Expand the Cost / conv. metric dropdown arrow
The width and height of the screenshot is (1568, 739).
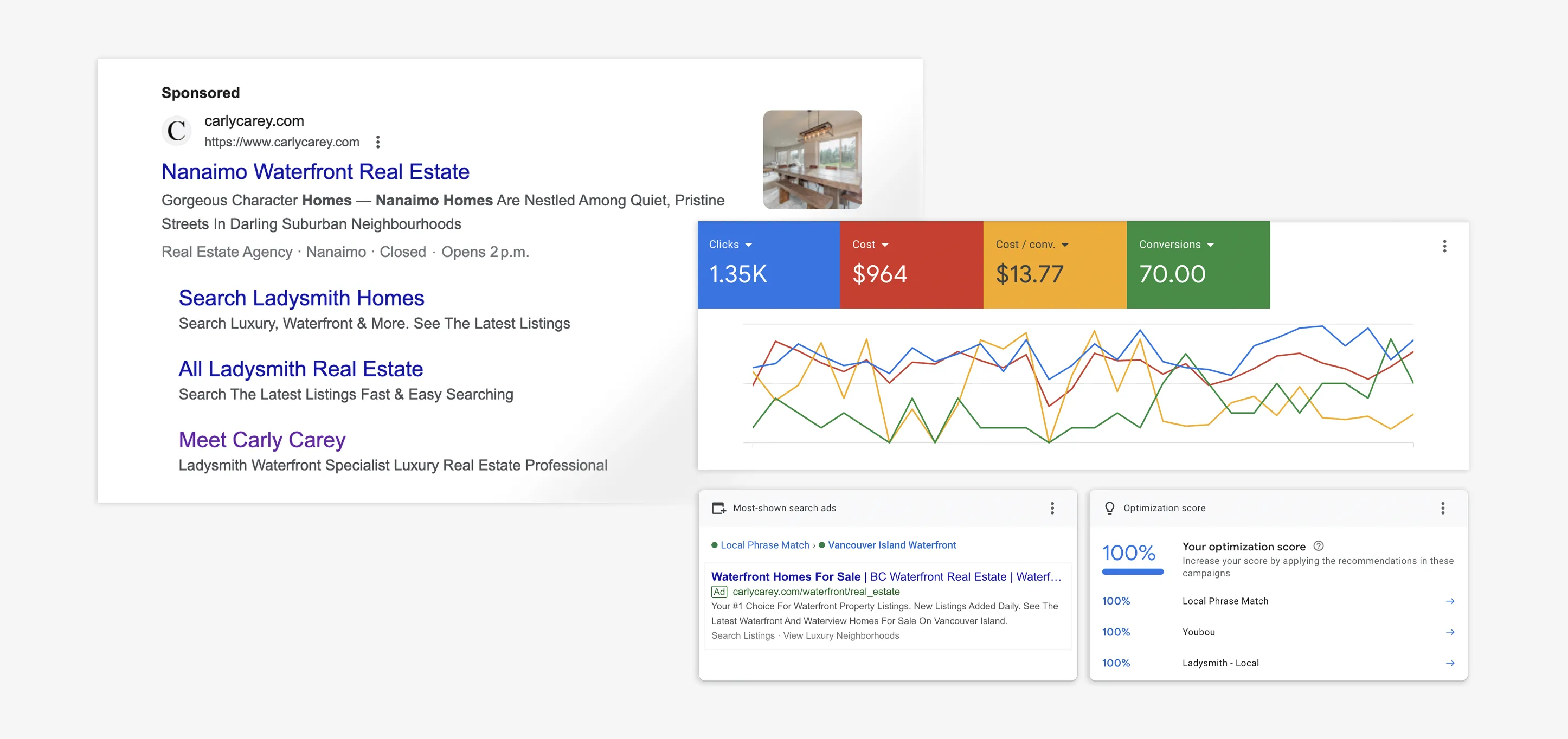pos(1065,245)
